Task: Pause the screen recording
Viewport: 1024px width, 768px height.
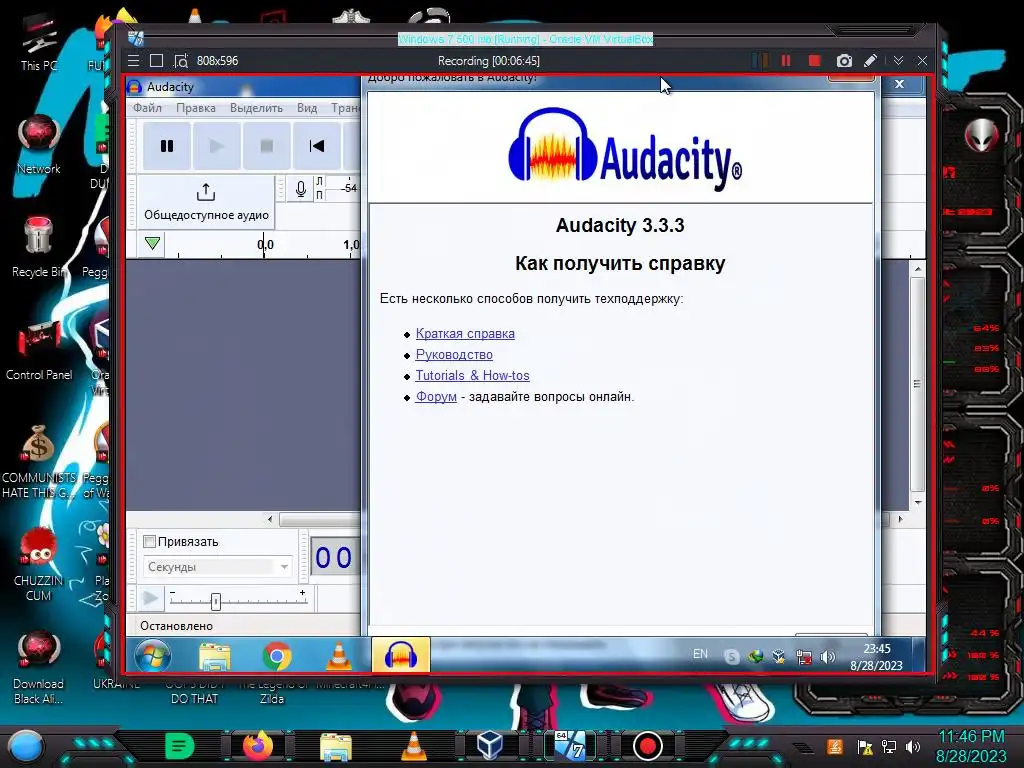Action: pos(786,61)
